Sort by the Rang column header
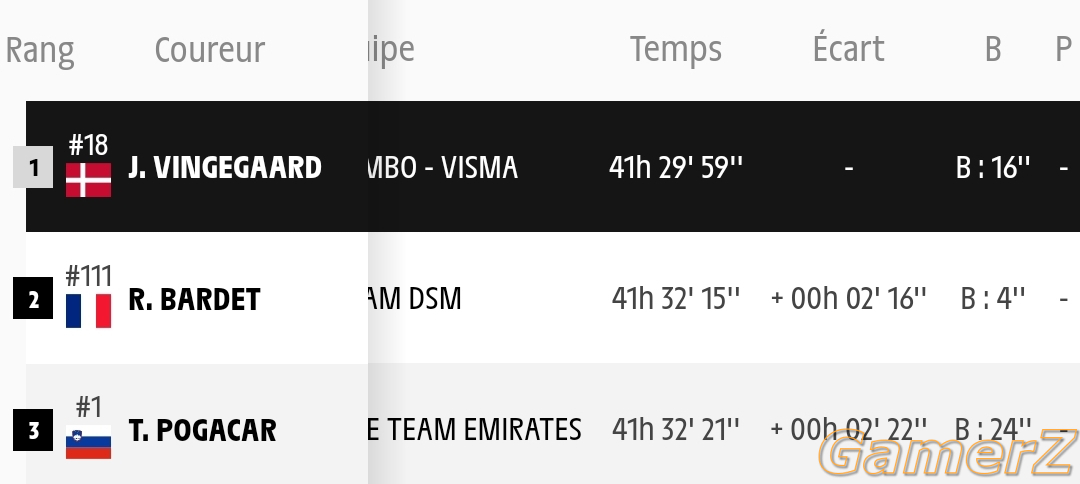The width and height of the screenshot is (1080, 484). tap(40, 50)
